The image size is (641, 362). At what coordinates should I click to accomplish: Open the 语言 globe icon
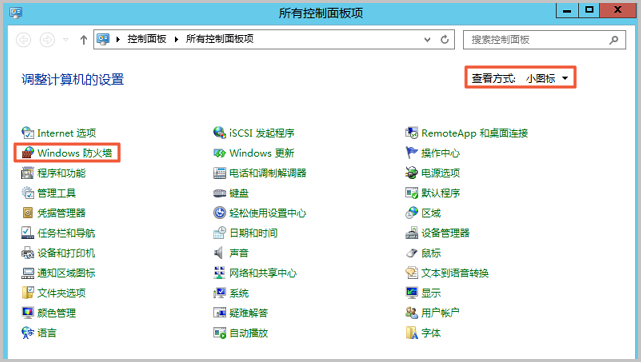coord(27,333)
